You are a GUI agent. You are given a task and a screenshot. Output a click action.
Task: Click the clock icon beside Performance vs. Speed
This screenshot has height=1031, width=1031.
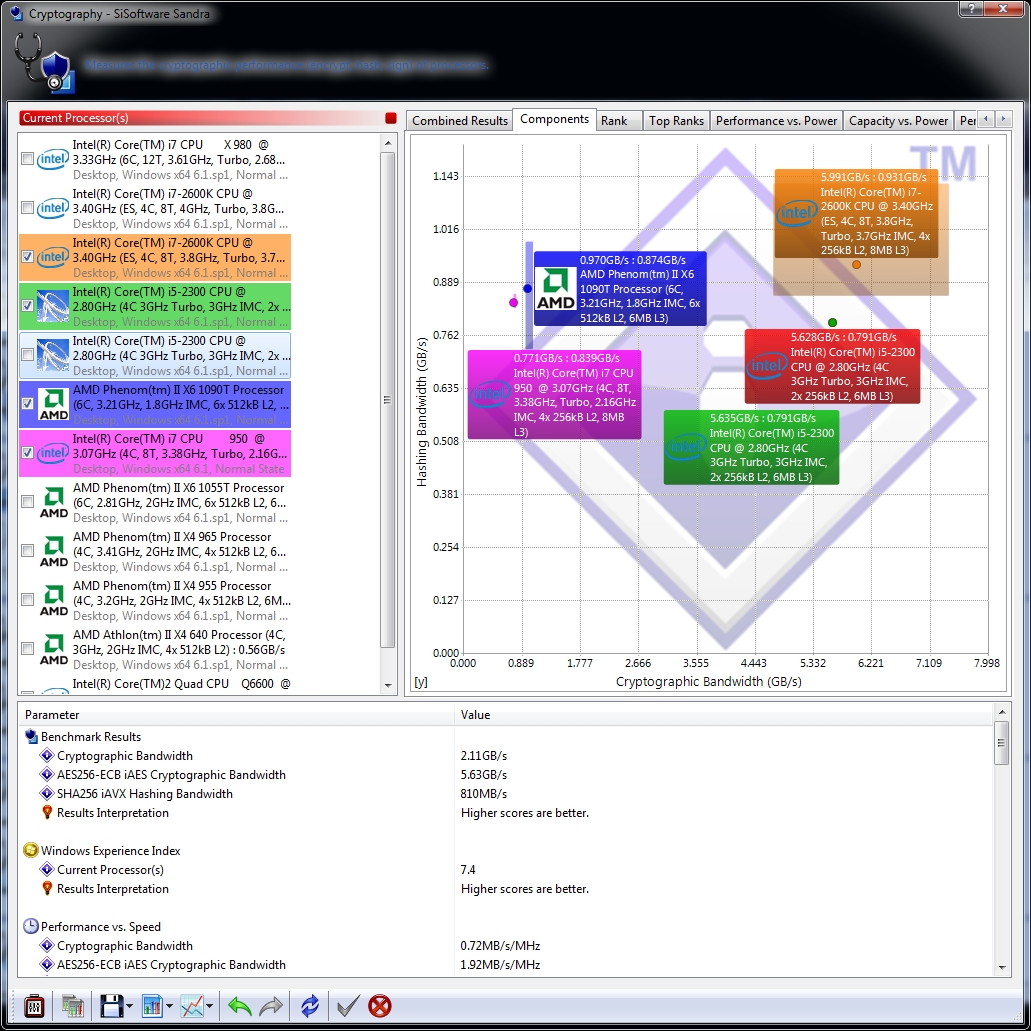[x=31, y=926]
